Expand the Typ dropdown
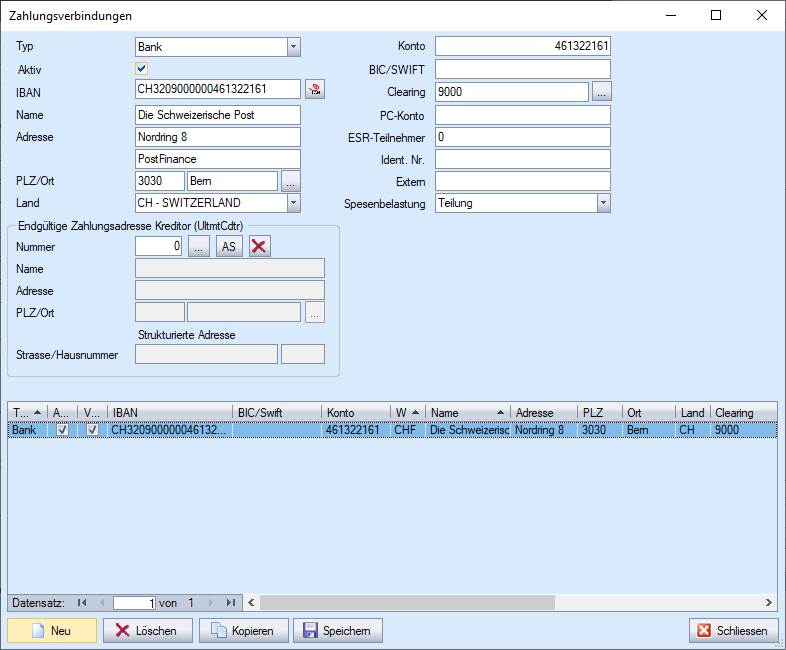The height and width of the screenshot is (650, 786). [x=293, y=46]
